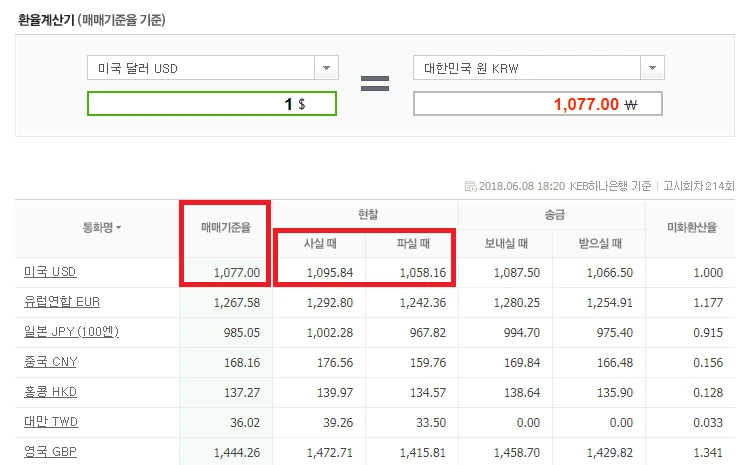Select JPY base rate value 985.05
The height and width of the screenshot is (465, 747).
pos(242,333)
